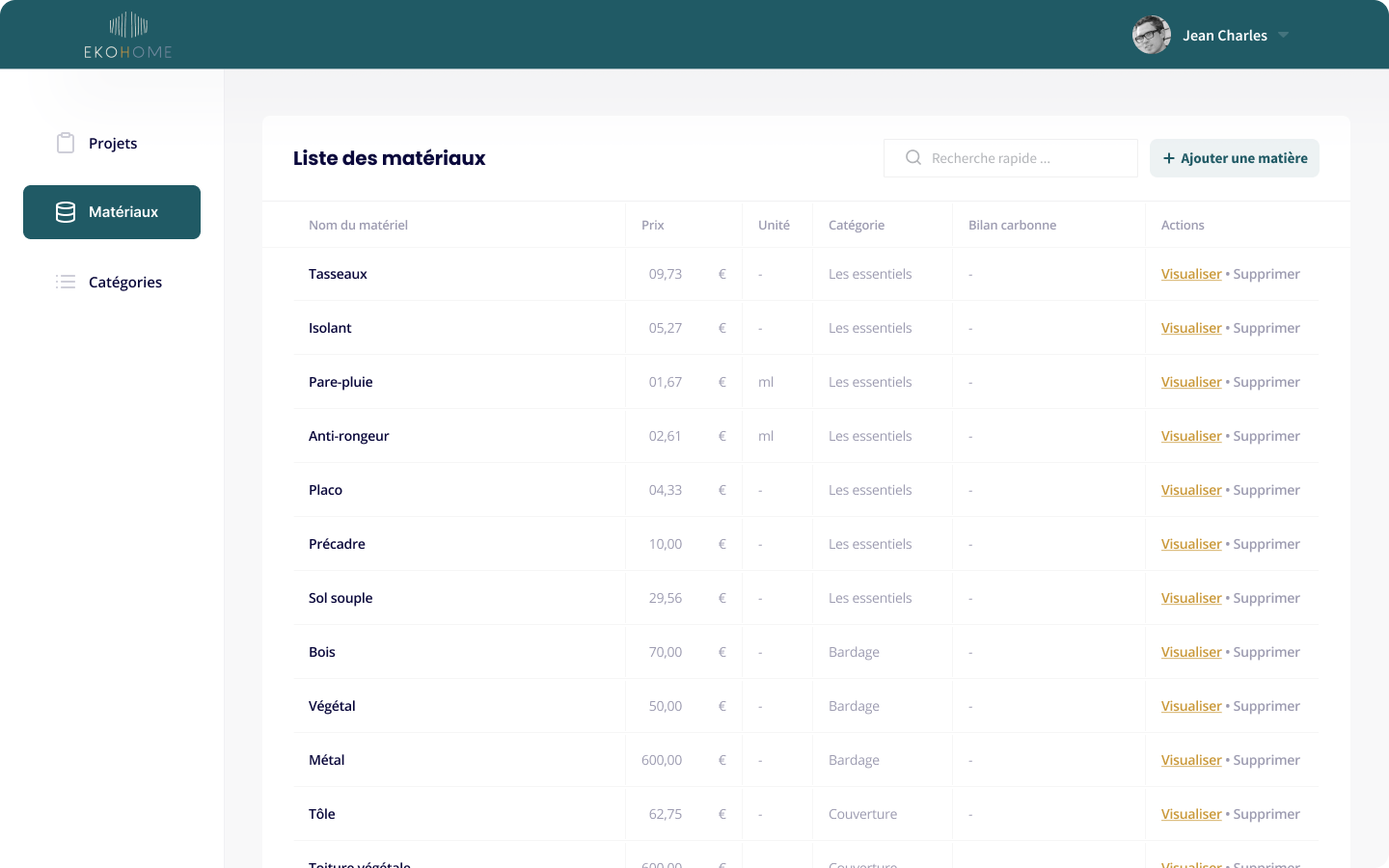Click Jean Charles profile avatar
The height and width of the screenshot is (868, 1389).
[1151, 36]
